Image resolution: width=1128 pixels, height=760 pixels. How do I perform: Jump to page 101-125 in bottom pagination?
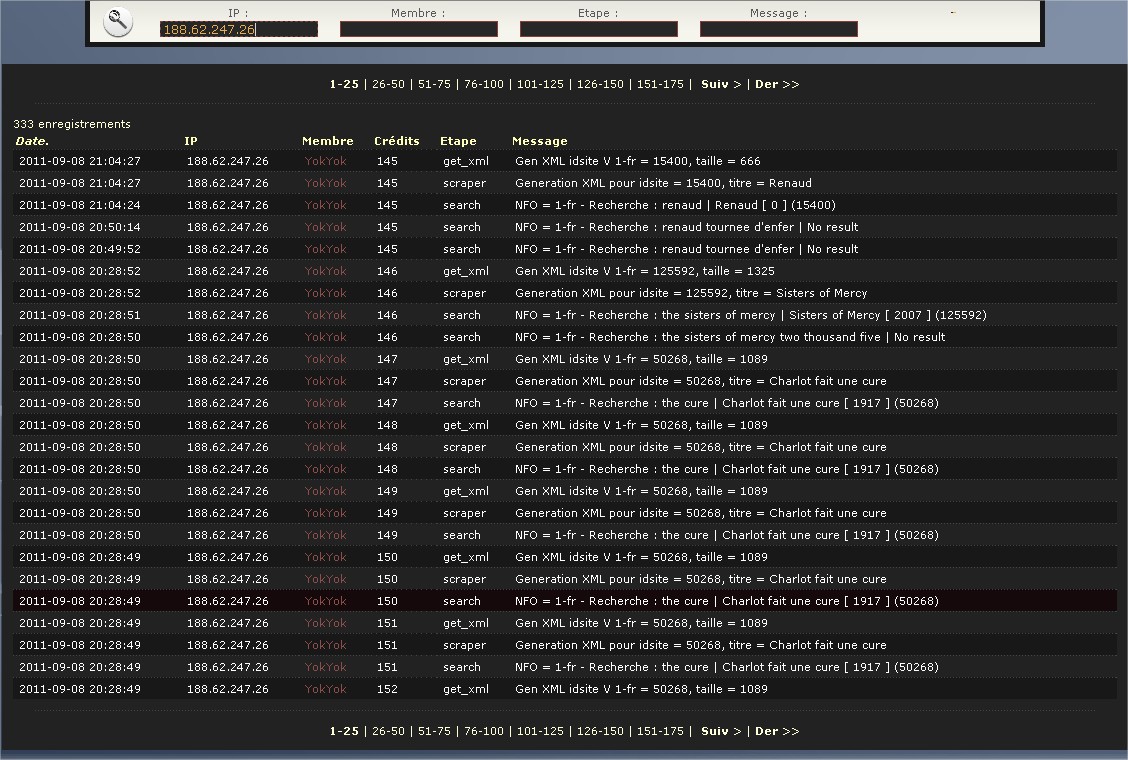[540, 731]
